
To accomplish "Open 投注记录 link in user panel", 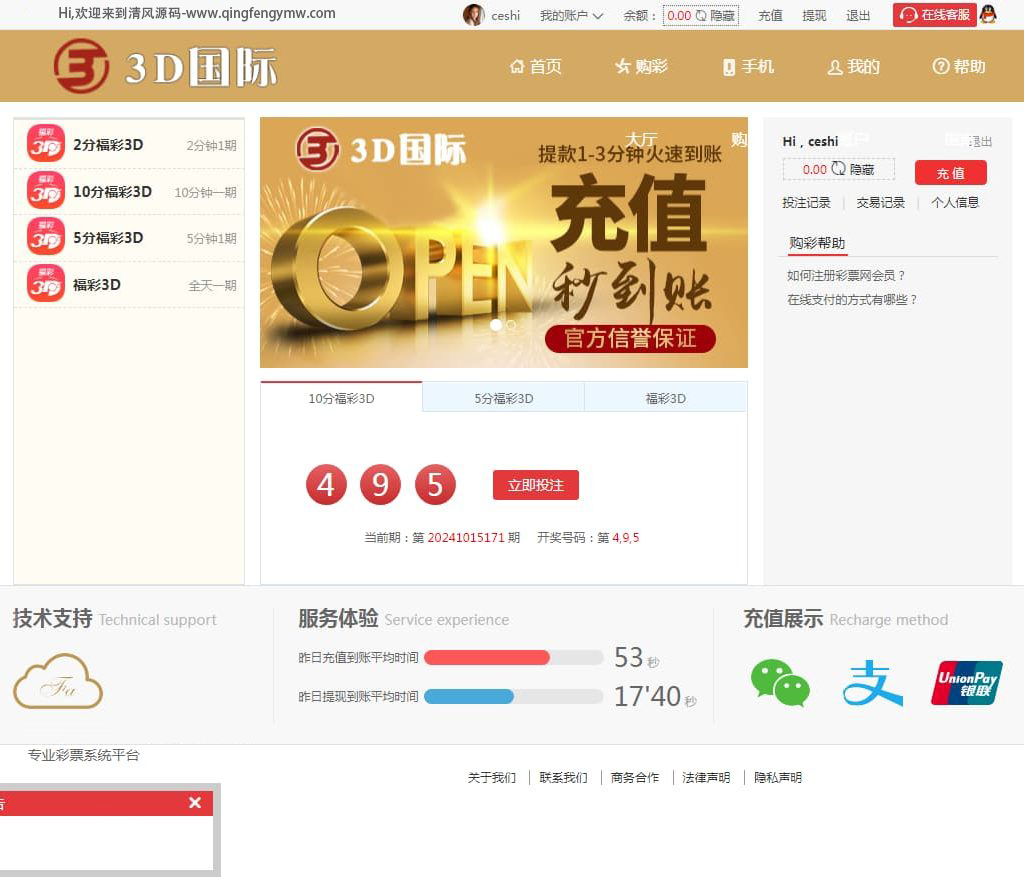I will point(806,203).
